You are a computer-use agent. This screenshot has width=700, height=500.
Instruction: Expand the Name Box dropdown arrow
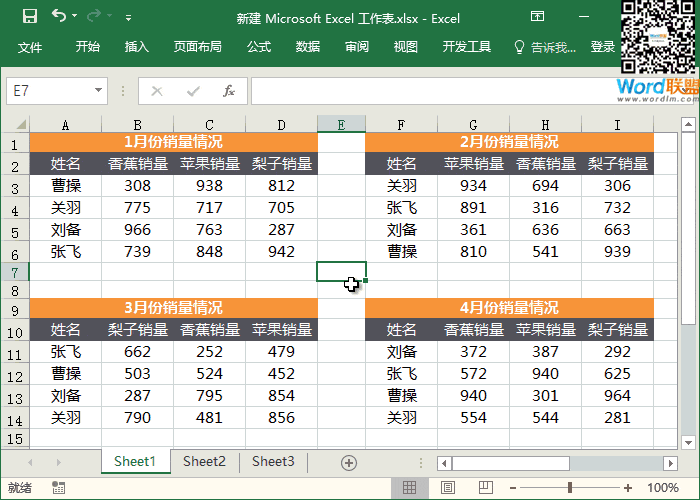(x=98, y=91)
